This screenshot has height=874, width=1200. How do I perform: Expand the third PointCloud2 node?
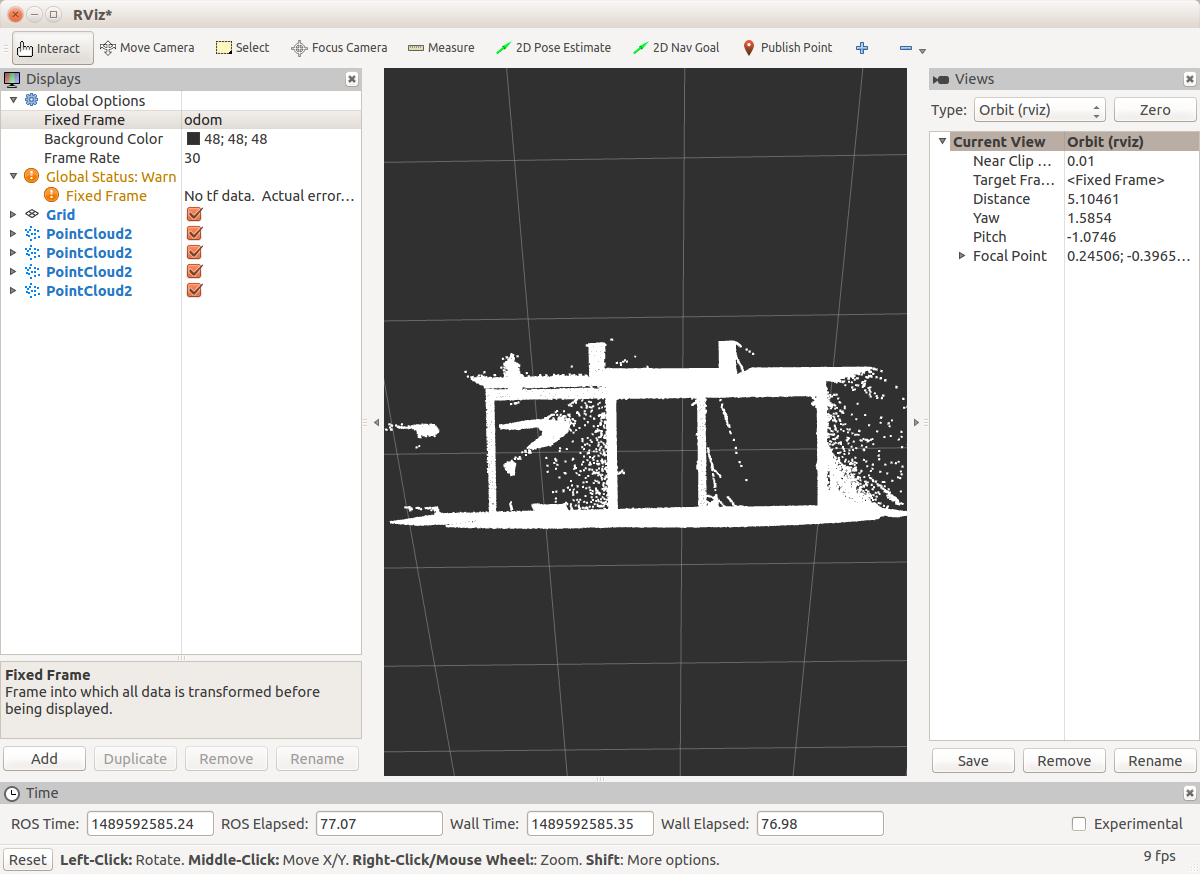pos(13,271)
